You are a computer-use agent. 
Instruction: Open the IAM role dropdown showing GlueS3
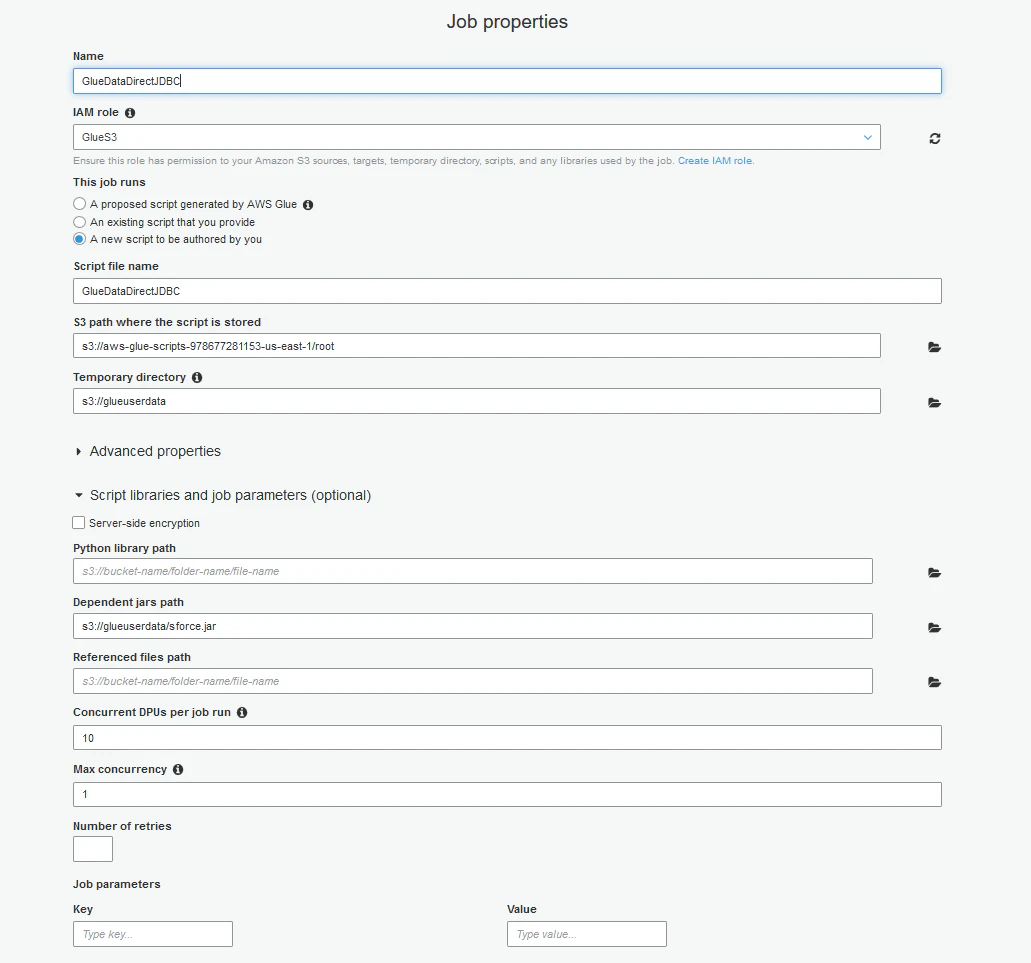[x=477, y=137]
